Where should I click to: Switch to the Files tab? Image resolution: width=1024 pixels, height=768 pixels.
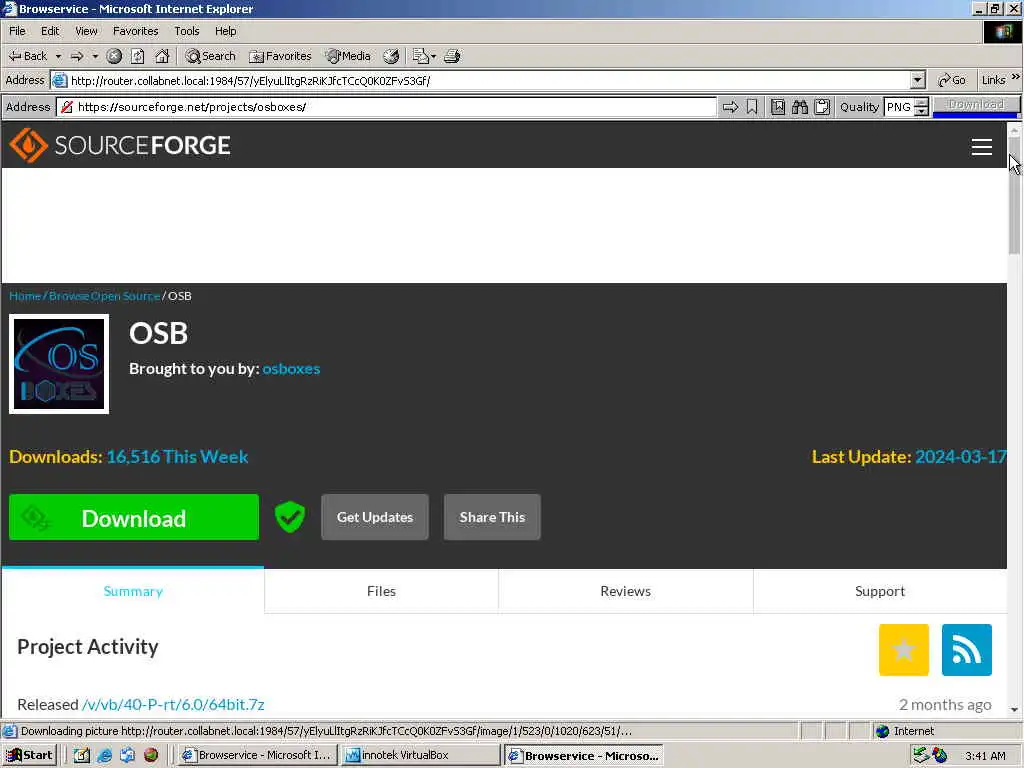tap(381, 591)
